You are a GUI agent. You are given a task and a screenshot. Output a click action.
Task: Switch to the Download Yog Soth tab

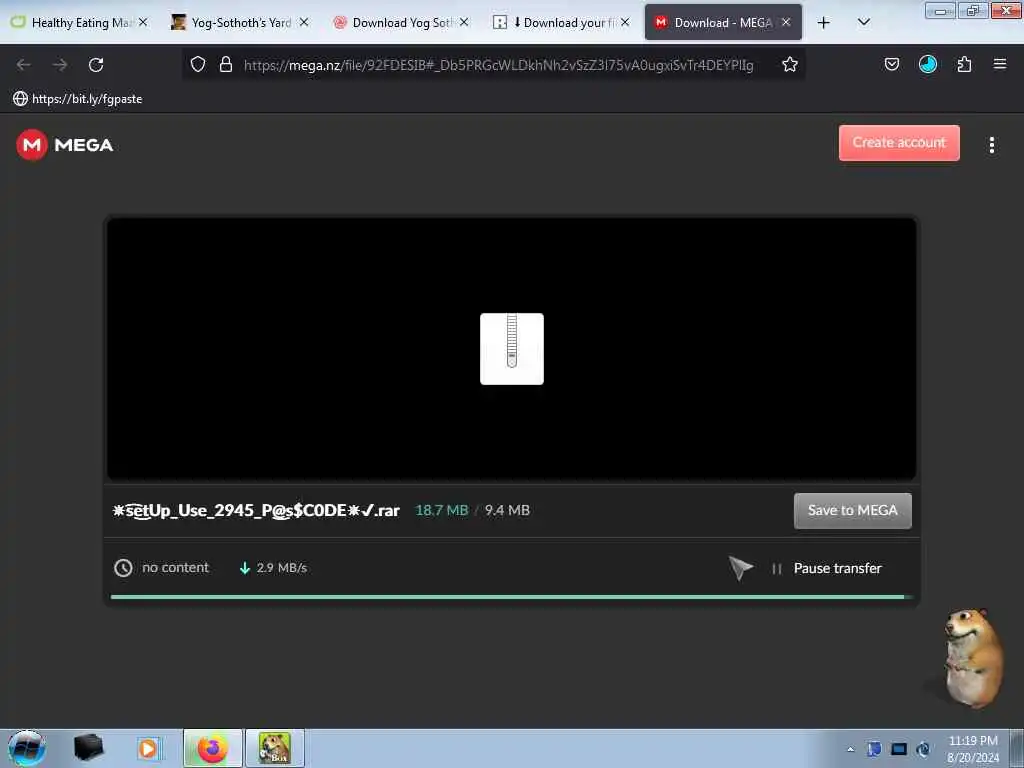coord(402,23)
